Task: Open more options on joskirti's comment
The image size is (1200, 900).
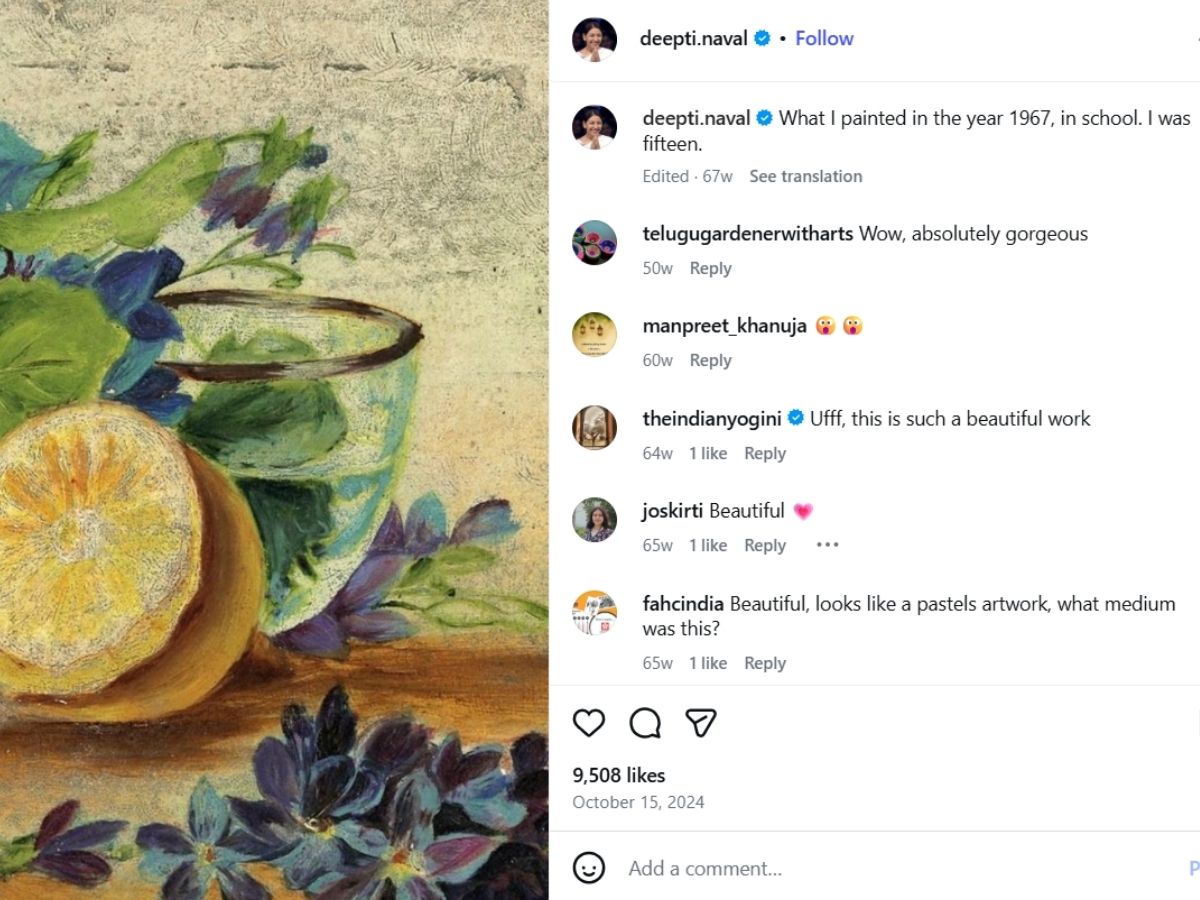Action: point(827,545)
